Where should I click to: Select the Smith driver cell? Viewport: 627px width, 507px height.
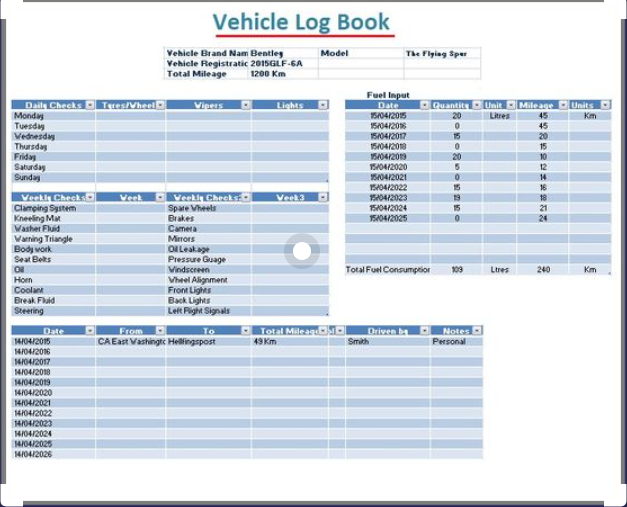pyautogui.click(x=387, y=341)
